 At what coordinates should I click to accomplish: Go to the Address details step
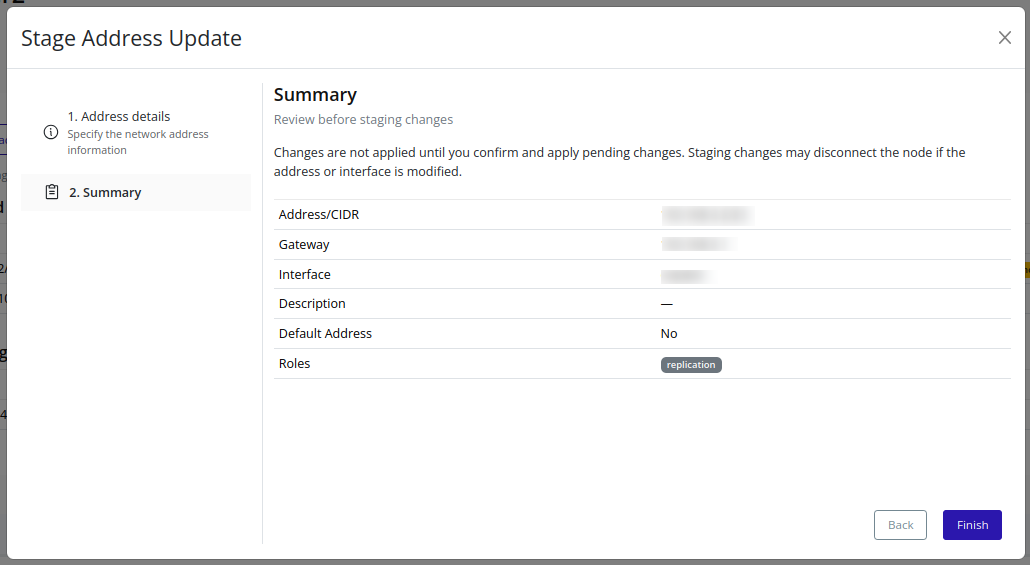119,117
